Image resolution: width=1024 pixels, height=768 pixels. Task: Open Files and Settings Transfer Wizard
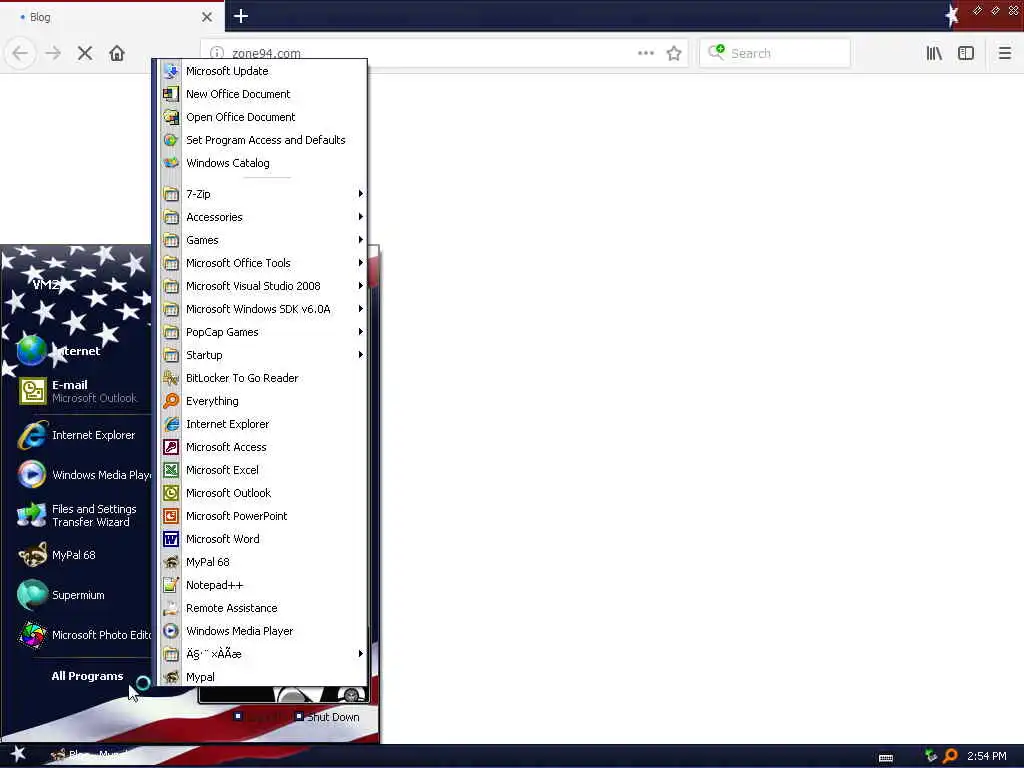pyautogui.click(x=82, y=515)
